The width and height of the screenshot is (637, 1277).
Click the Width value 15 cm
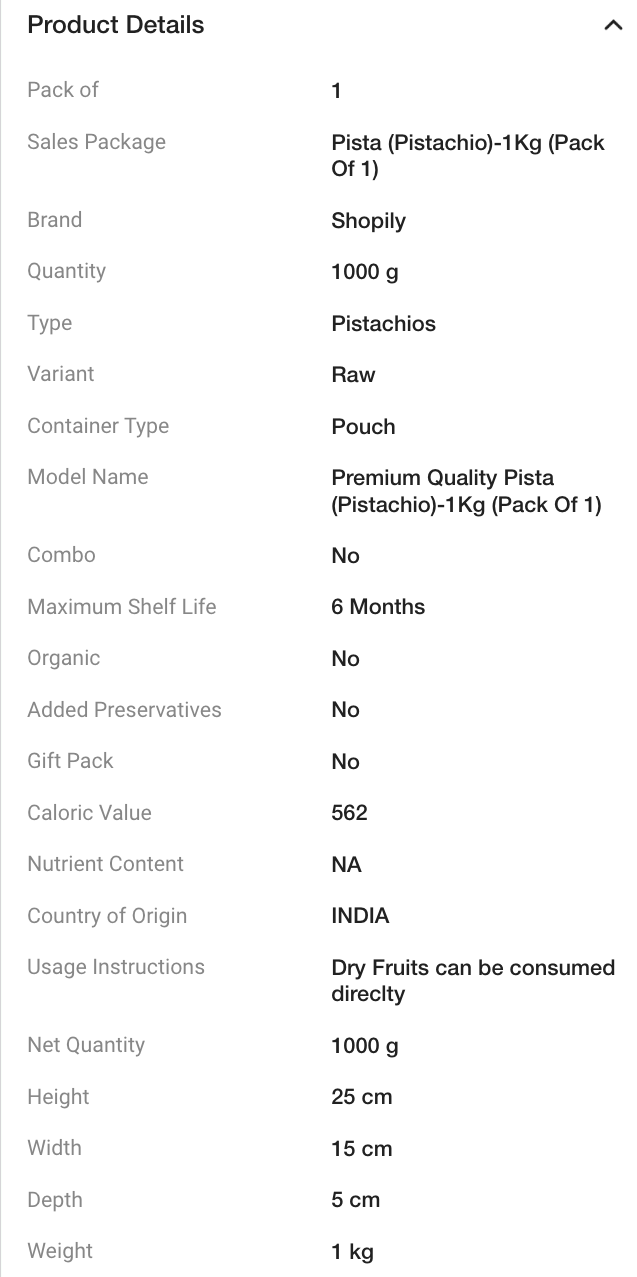coord(361,1149)
